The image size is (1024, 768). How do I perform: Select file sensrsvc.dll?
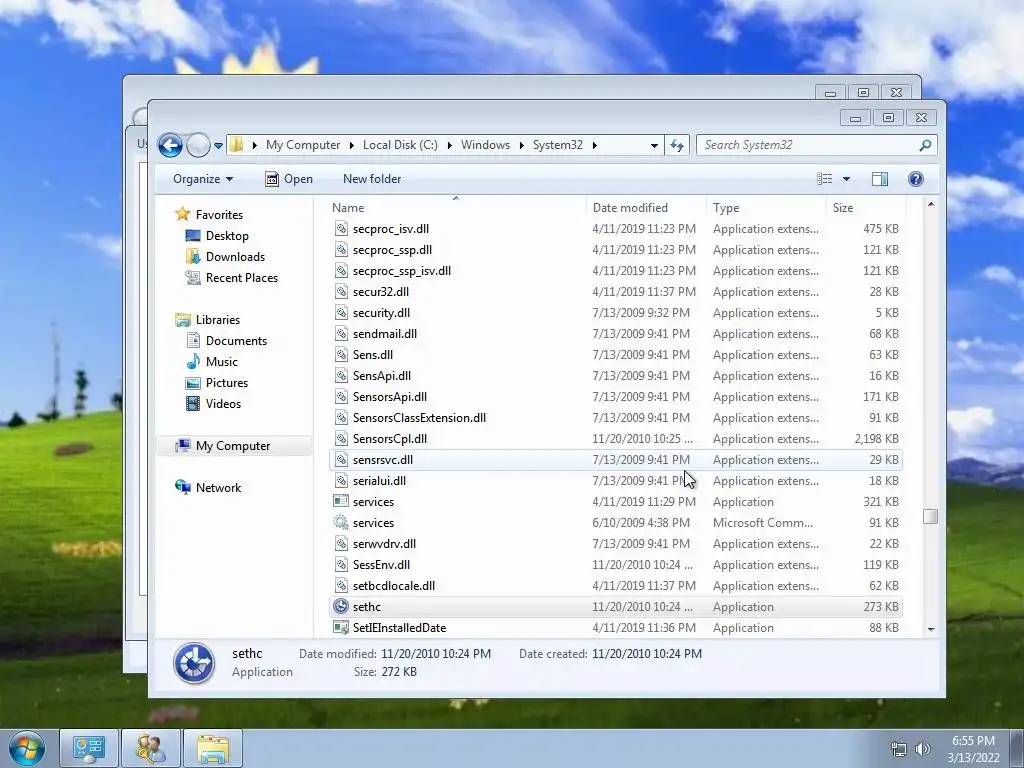click(x=383, y=460)
